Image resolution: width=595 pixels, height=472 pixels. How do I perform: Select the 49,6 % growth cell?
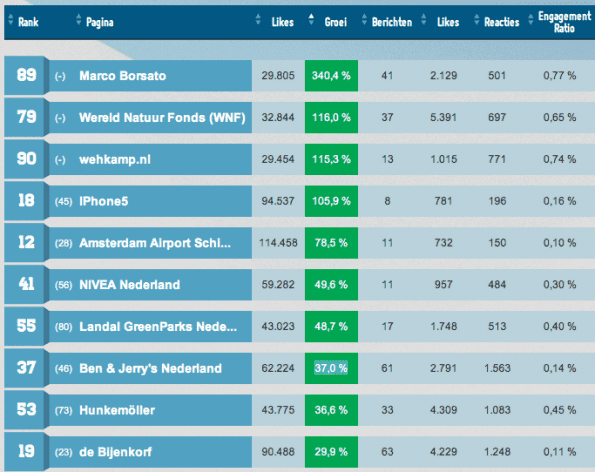pyautogui.click(x=331, y=284)
